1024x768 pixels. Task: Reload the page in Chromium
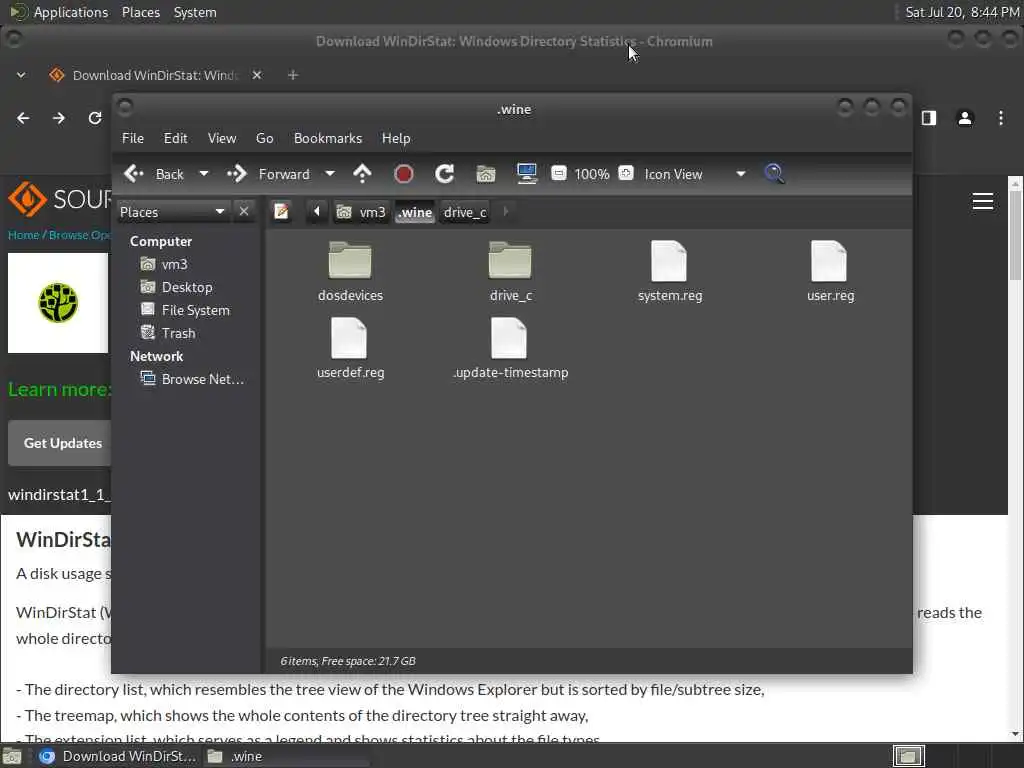(95, 118)
